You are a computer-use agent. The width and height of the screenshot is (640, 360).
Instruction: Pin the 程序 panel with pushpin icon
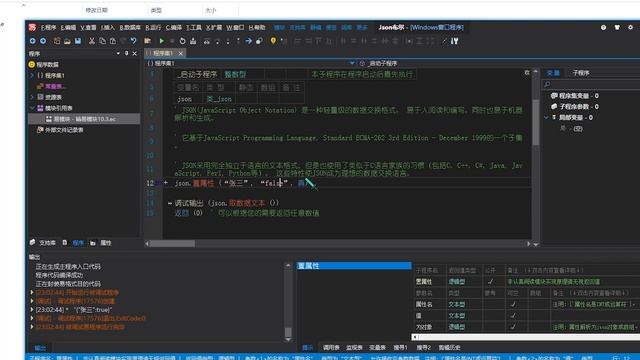click(x=127, y=53)
